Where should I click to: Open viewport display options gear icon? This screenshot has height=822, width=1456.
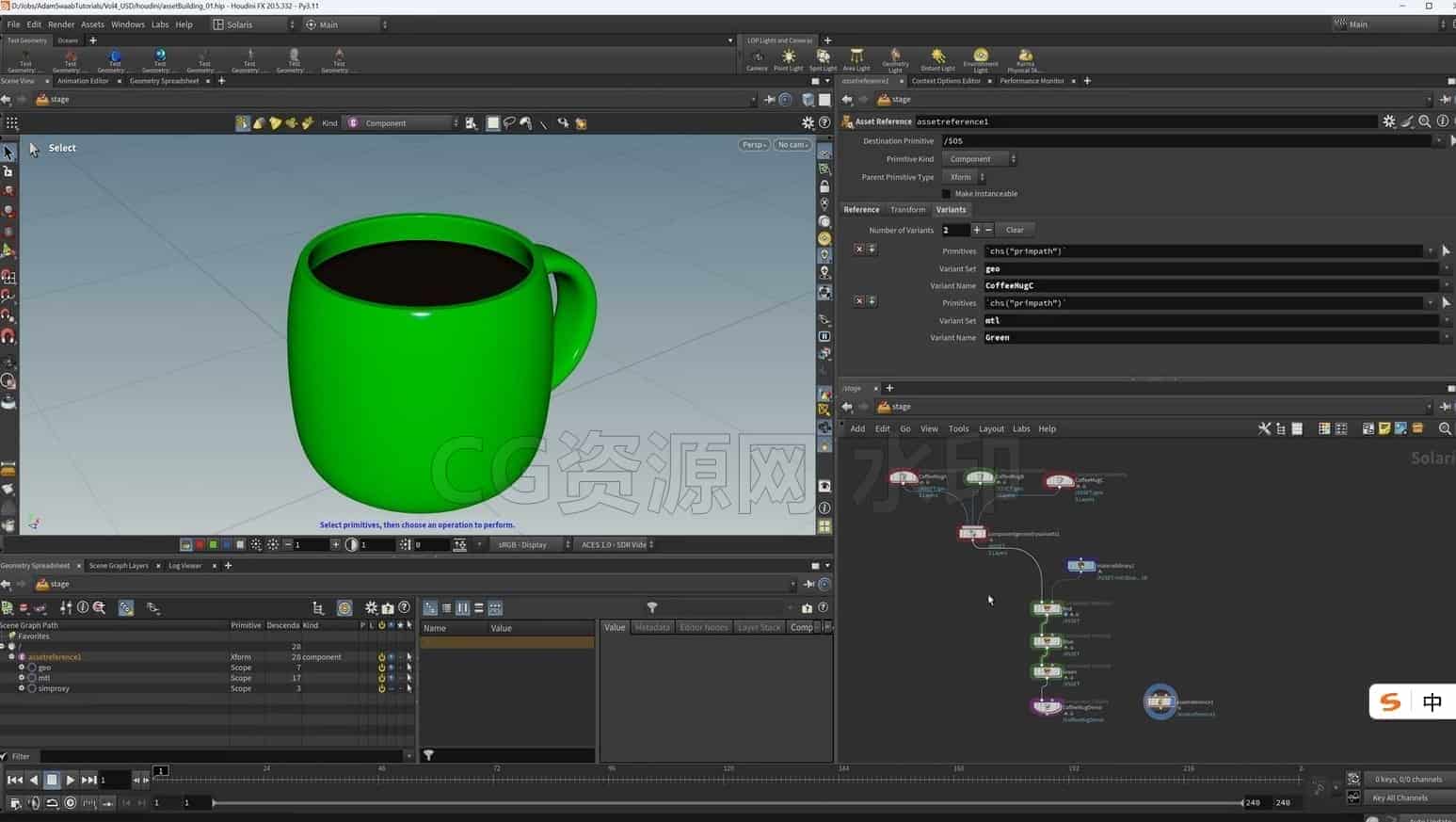(808, 123)
